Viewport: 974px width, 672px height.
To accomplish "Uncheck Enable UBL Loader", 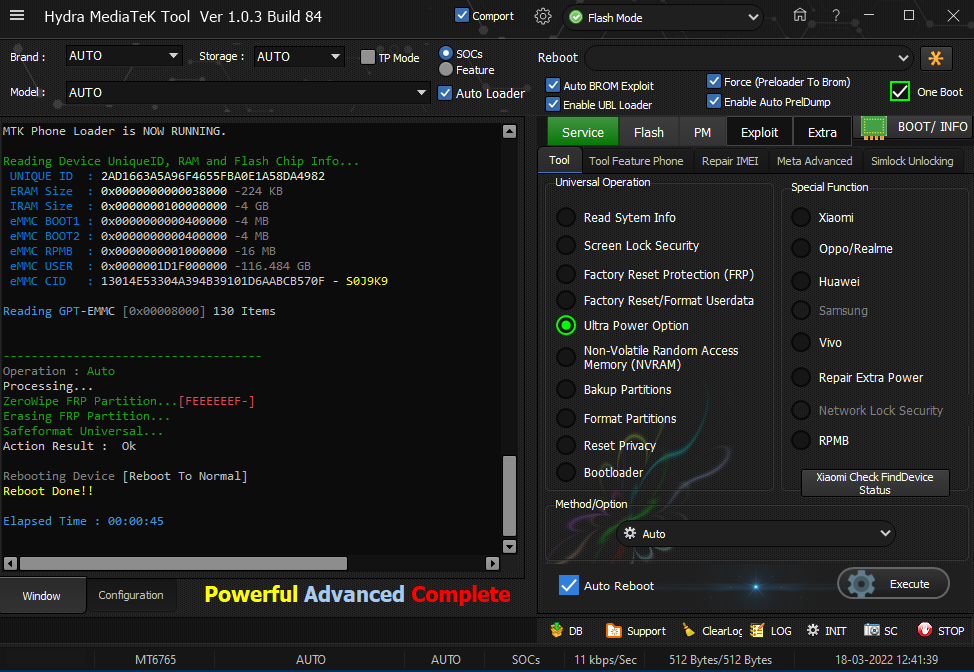I will 553,104.
